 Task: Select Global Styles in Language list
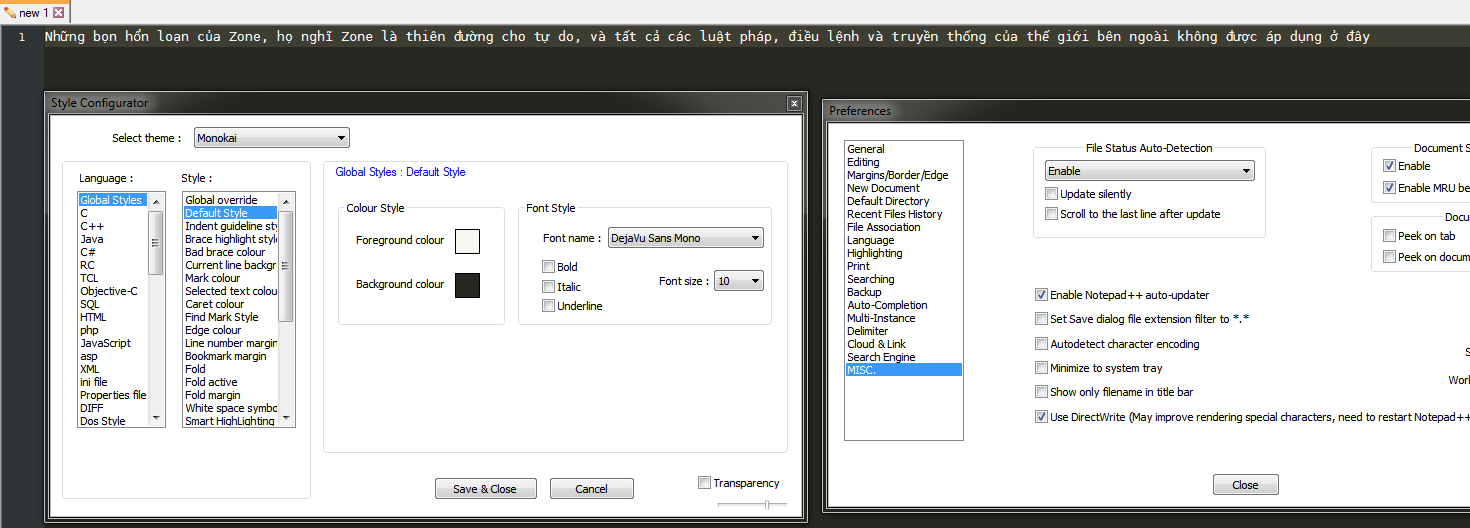(x=113, y=200)
